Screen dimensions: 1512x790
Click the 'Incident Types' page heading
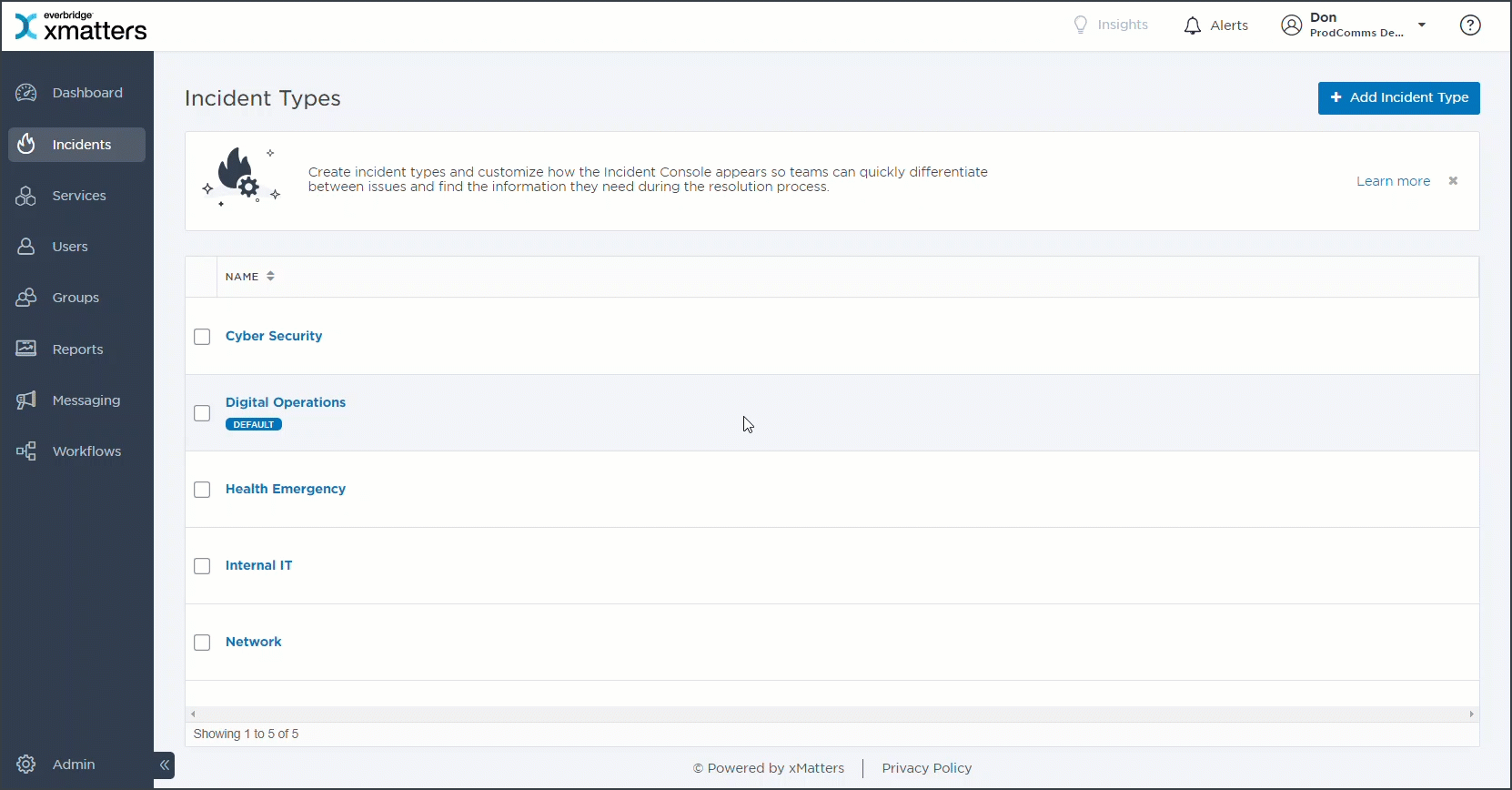263,98
